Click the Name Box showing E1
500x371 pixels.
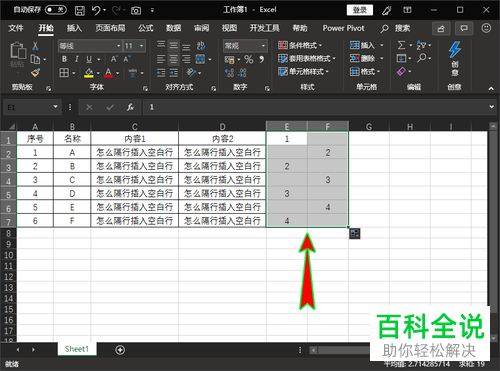click(x=32, y=107)
